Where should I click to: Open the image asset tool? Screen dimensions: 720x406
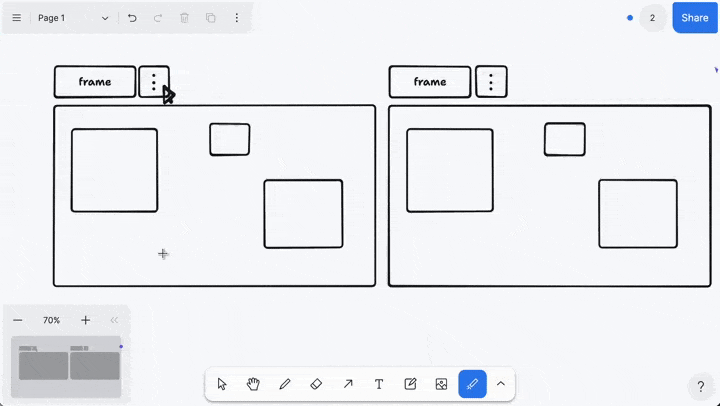[x=441, y=384]
